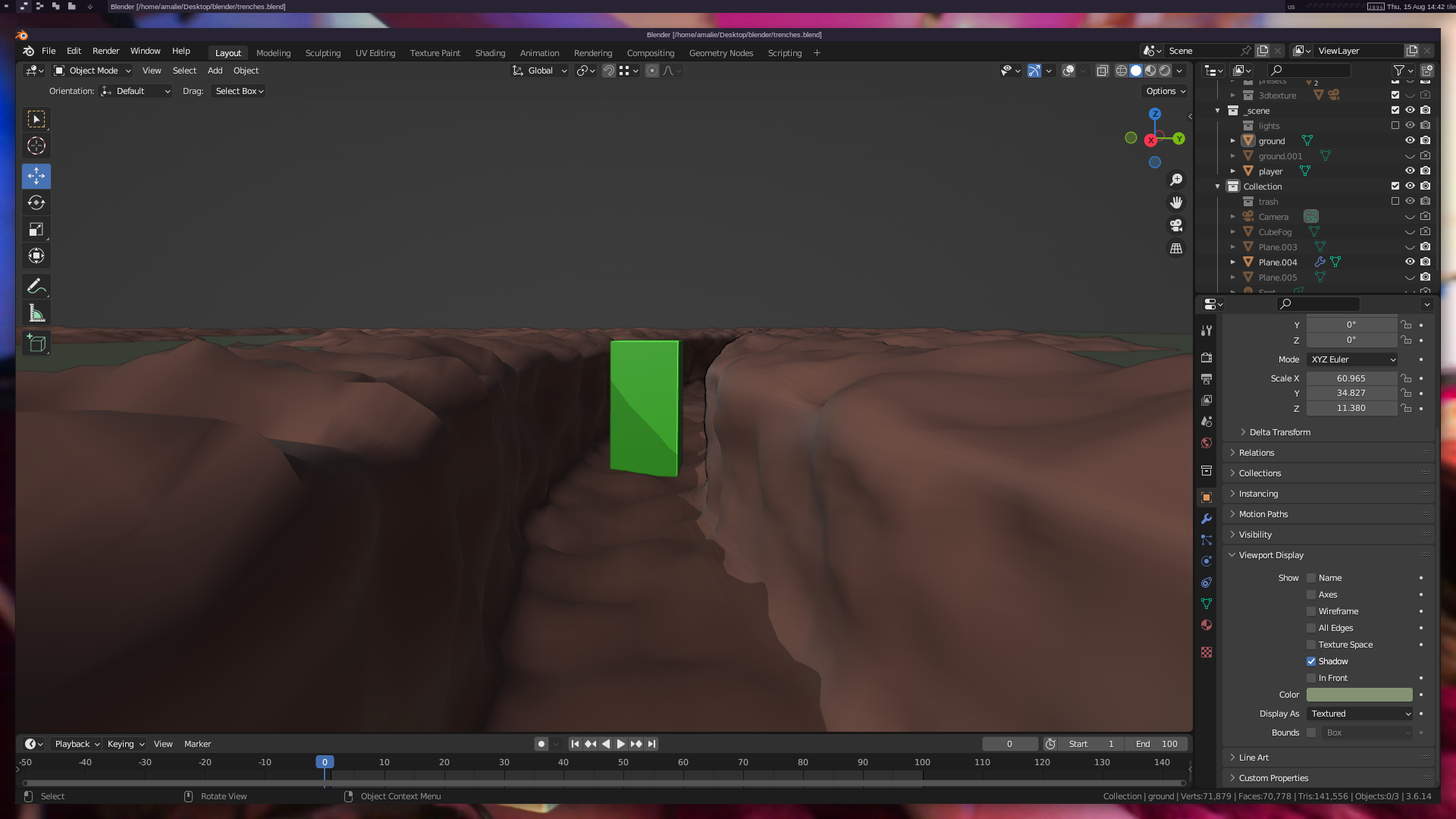The width and height of the screenshot is (1456, 819).
Task: Open the Material properties tab
Action: [x=1207, y=625]
